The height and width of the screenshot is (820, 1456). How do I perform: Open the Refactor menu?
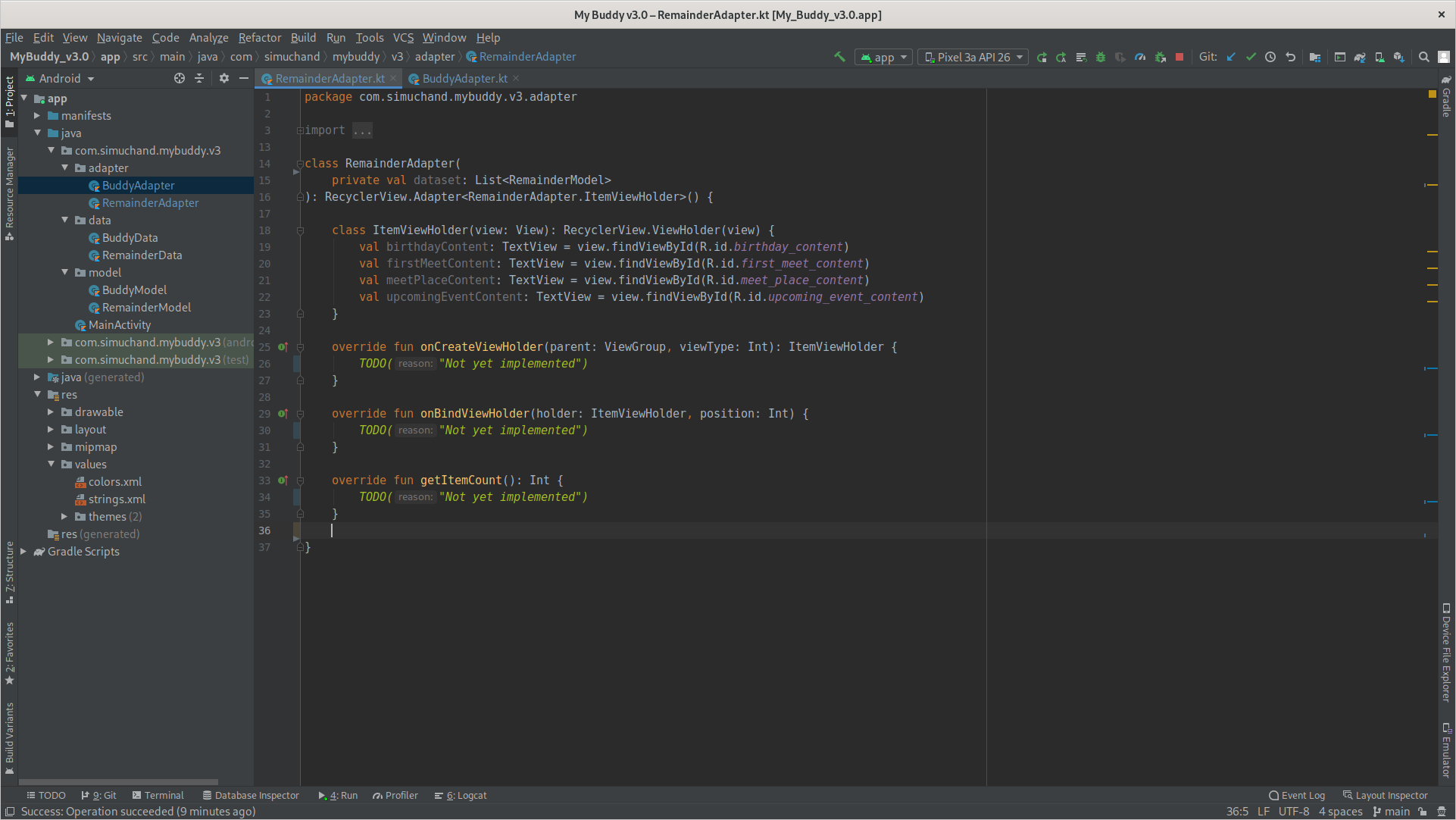[x=259, y=37]
